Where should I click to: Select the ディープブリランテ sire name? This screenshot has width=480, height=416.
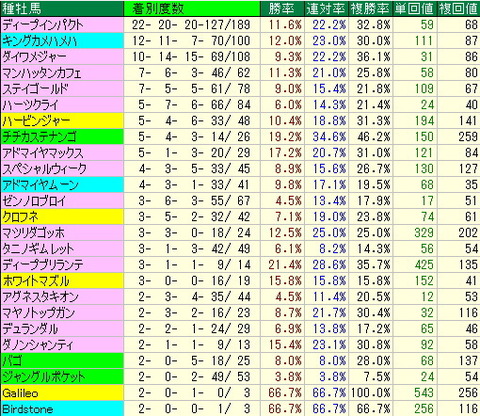(x=43, y=265)
